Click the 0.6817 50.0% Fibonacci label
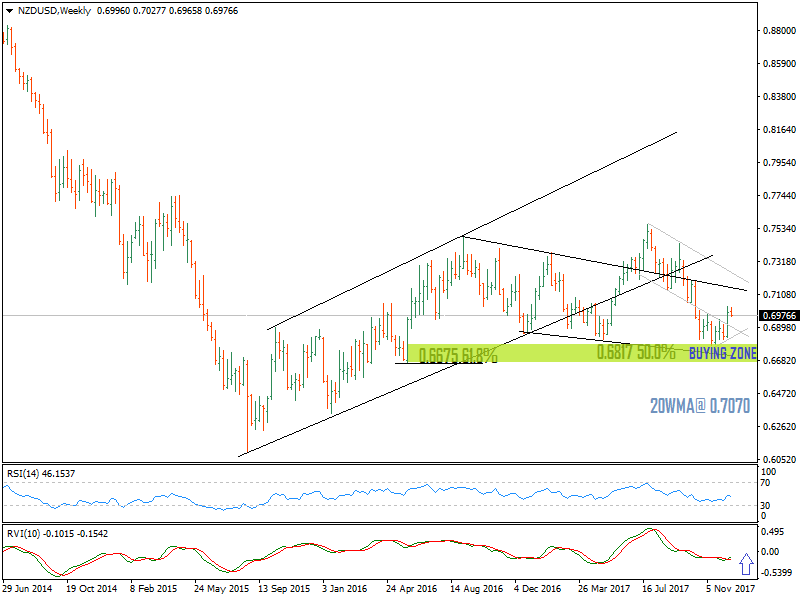This screenshot has width=800, height=600. coord(636,352)
